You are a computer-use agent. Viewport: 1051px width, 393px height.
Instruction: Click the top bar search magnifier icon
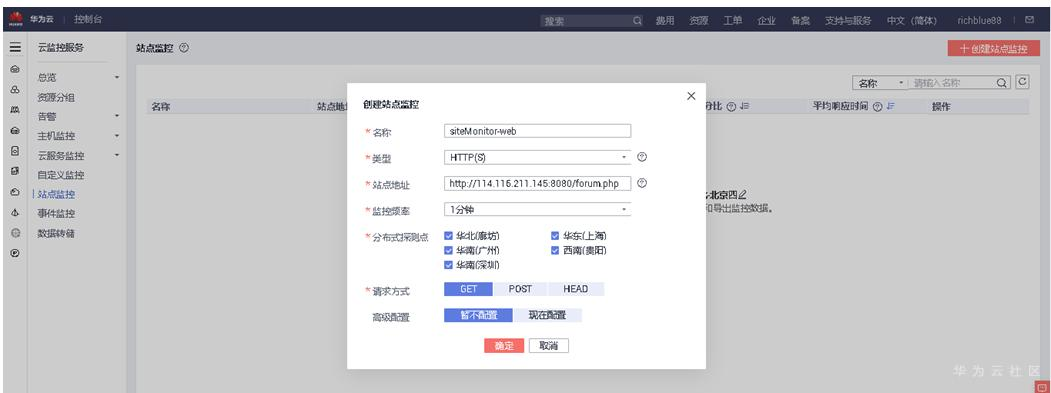click(x=637, y=21)
